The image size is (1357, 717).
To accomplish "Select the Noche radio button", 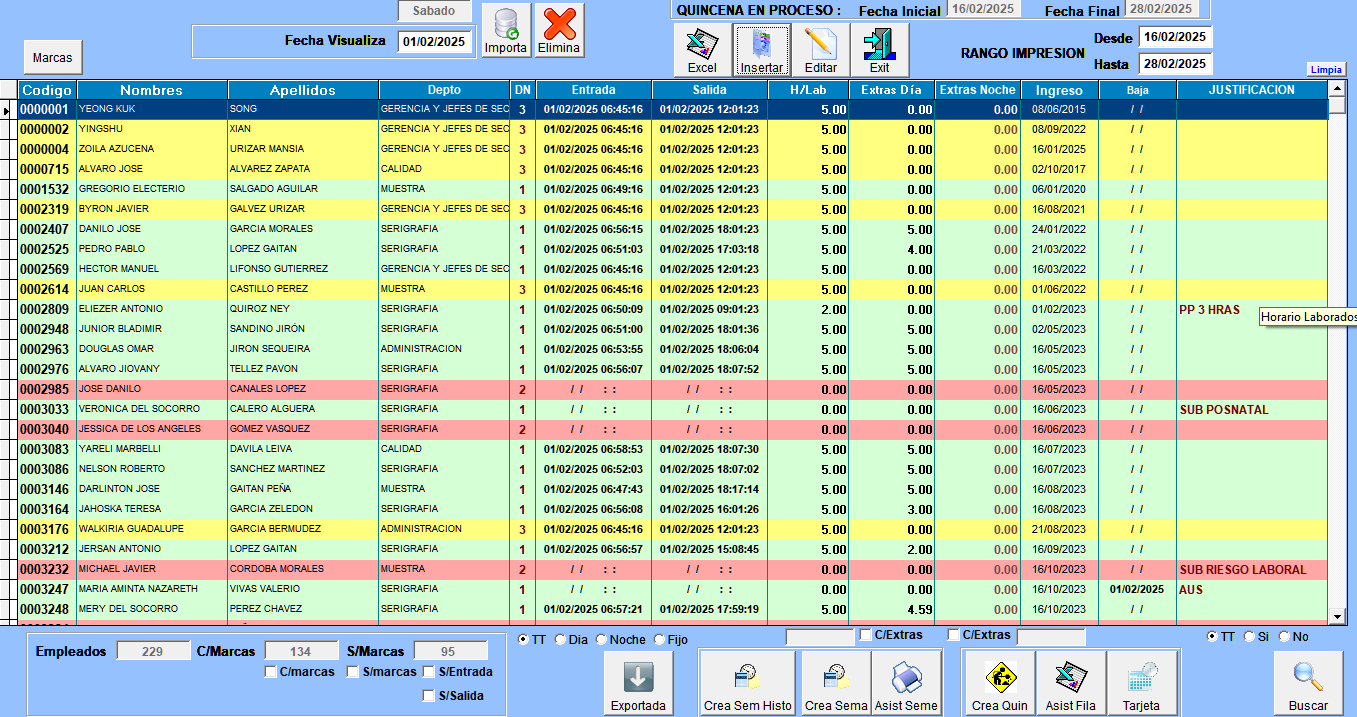I will click(x=601, y=639).
